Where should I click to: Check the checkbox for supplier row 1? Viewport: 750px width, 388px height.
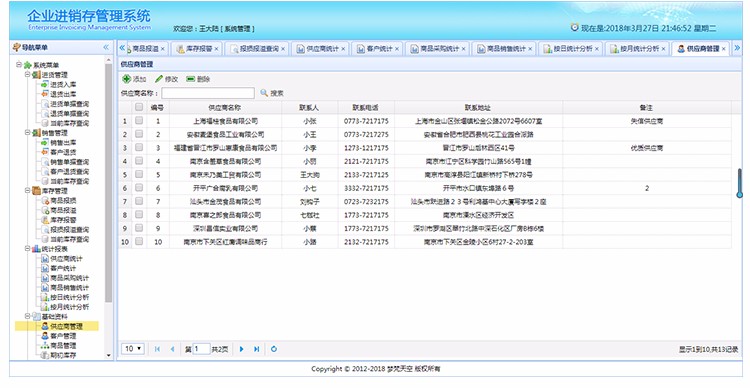click(139, 121)
